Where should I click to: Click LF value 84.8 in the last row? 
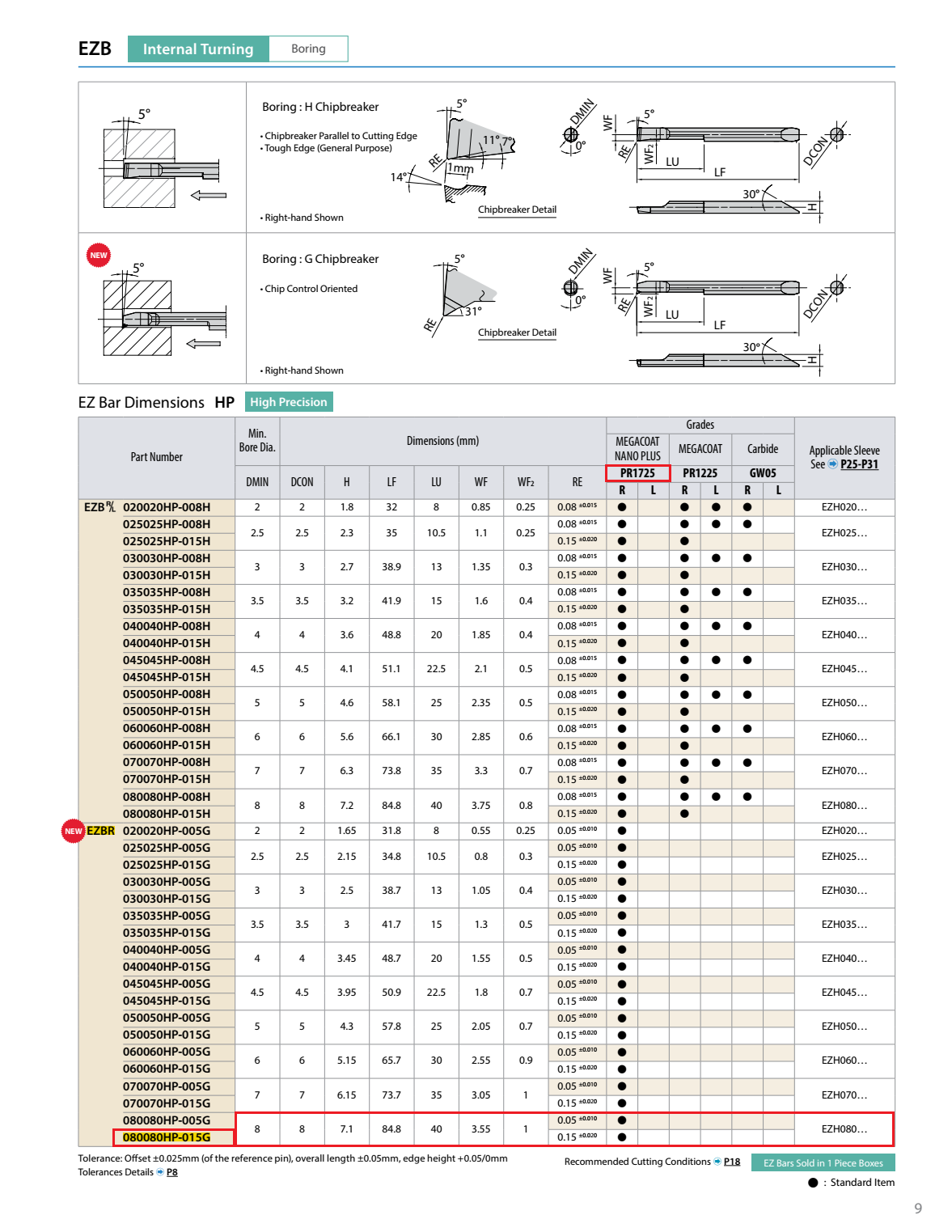(x=391, y=1129)
